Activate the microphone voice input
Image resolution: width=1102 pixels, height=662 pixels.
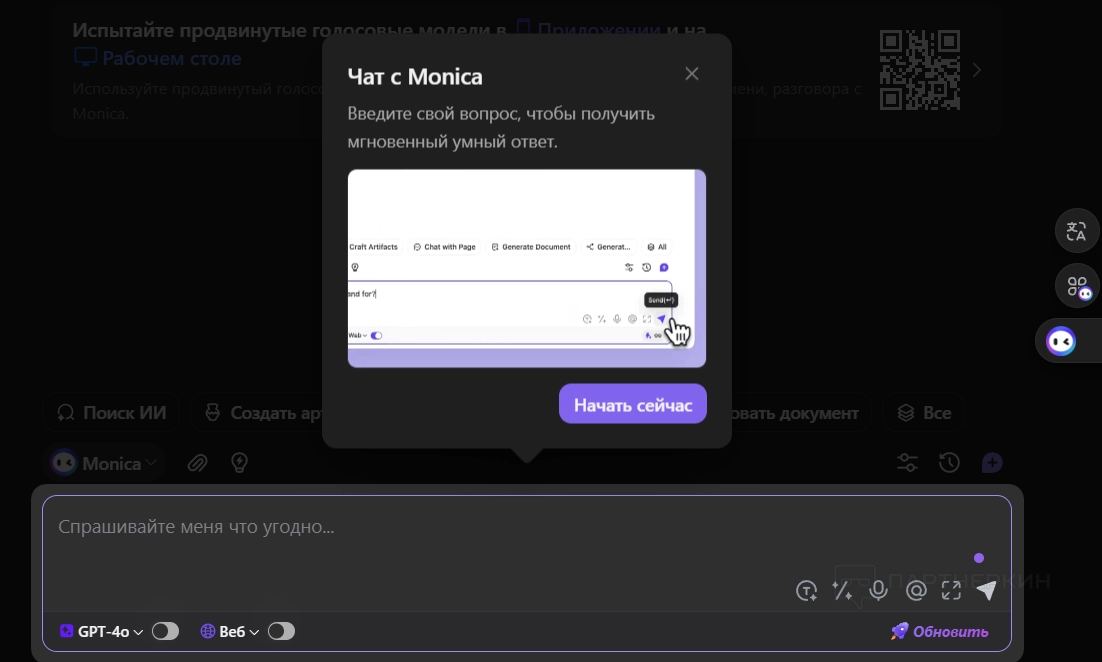[879, 591]
